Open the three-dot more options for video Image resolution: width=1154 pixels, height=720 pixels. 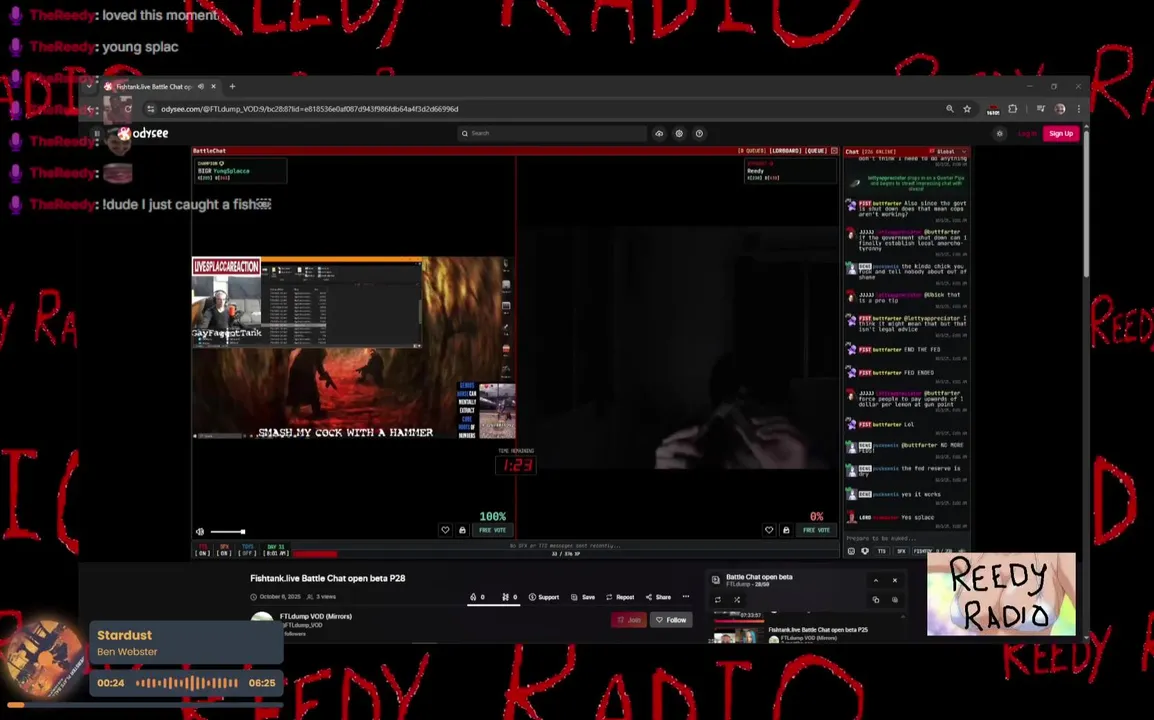[x=686, y=597]
